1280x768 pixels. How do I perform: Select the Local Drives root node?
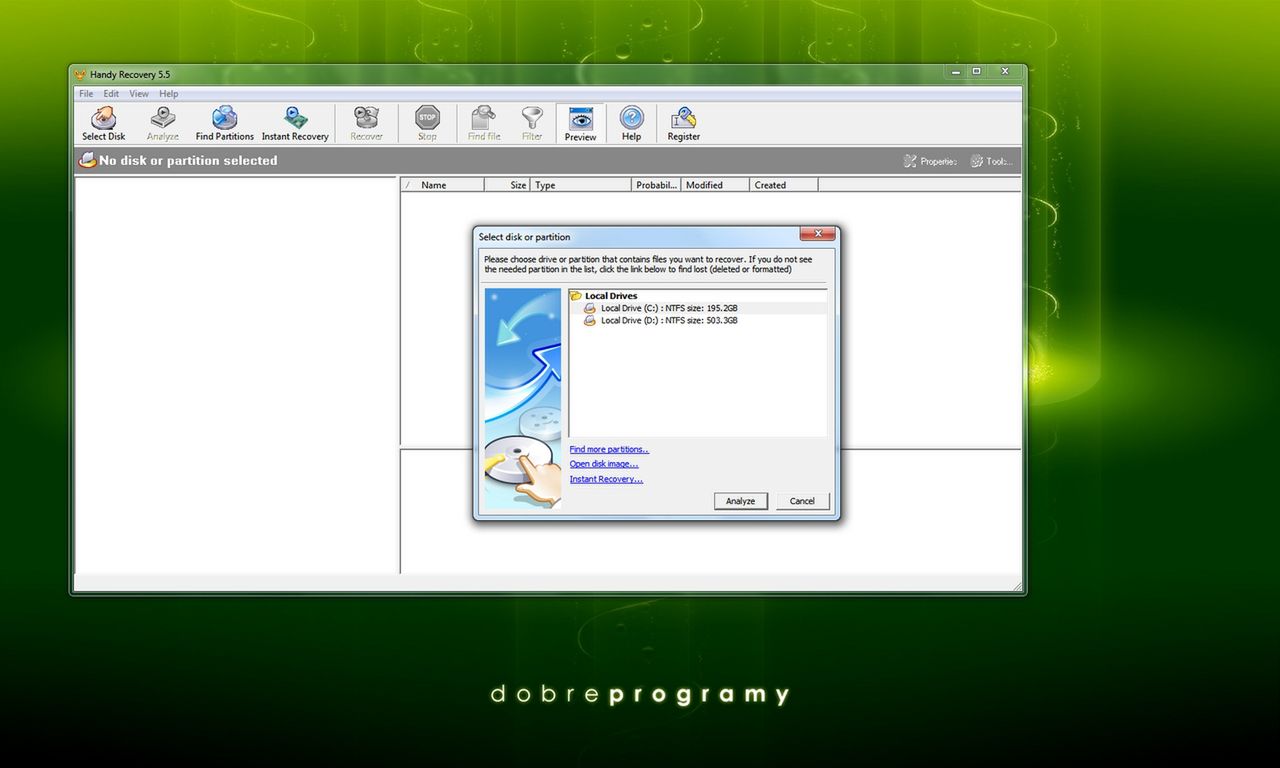point(611,296)
